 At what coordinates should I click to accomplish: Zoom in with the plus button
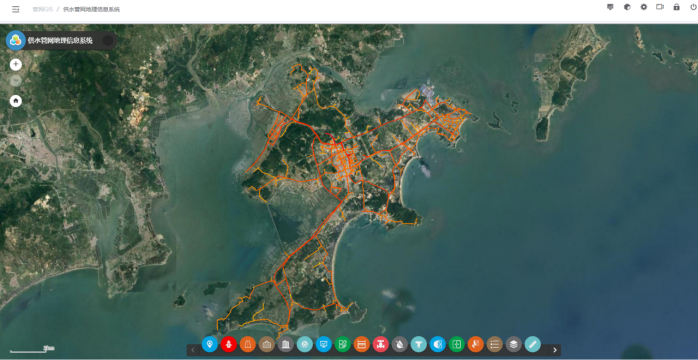click(16, 65)
